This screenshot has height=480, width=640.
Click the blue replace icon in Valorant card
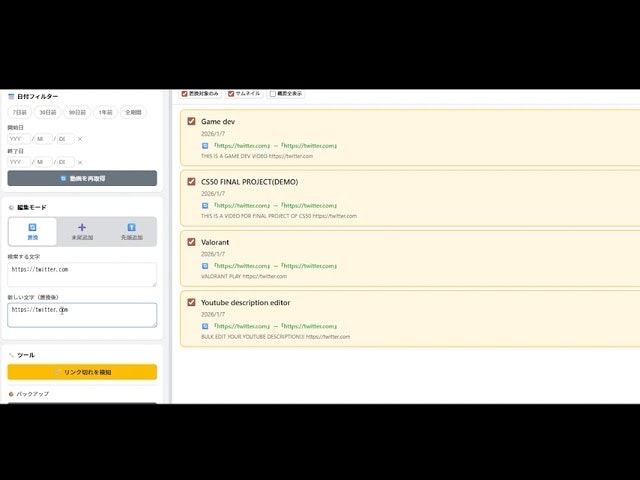pos(205,266)
